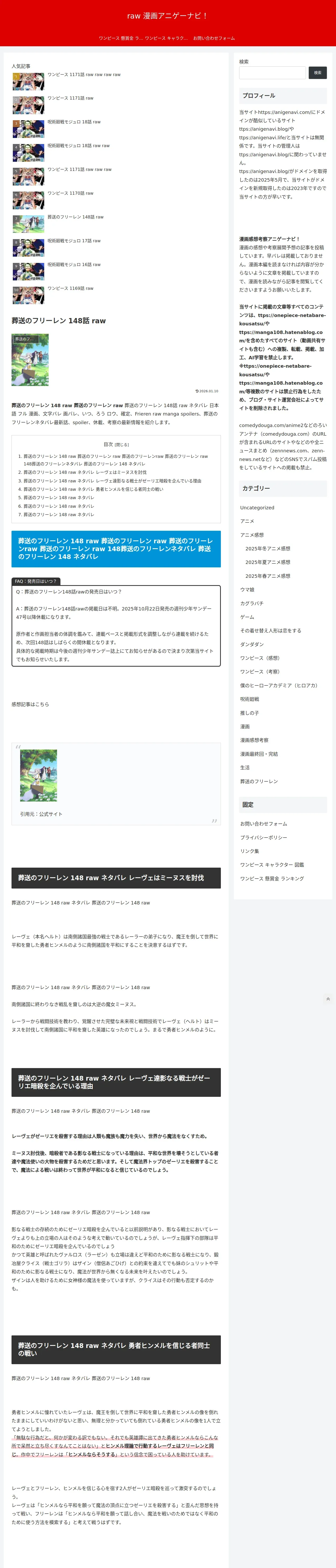336x1568 pixels.
Task: Click thumbnail of rank 1 popular article
Action: pos(29,82)
